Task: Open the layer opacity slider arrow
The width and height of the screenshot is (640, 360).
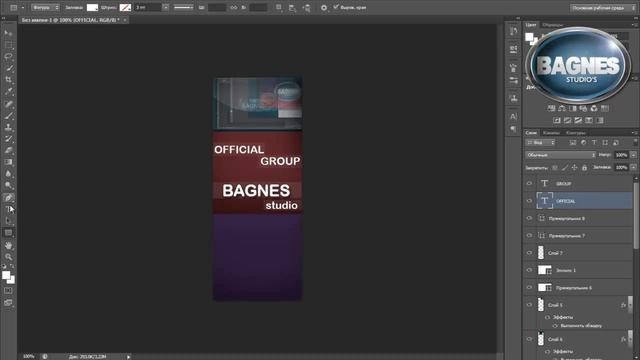Action: [633, 155]
